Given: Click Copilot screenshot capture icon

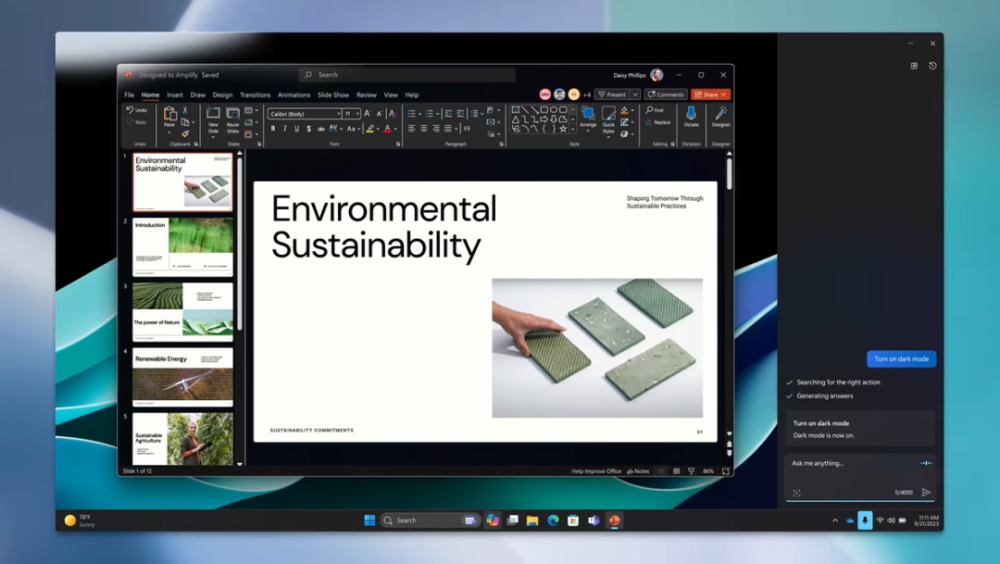Looking at the screenshot, I should pos(797,493).
